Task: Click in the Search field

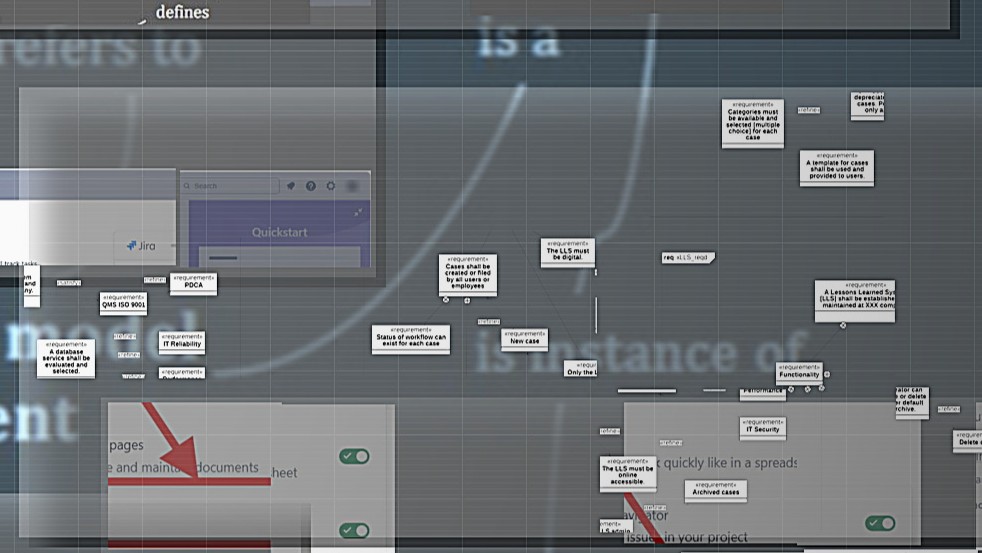Action: [230, 186]
